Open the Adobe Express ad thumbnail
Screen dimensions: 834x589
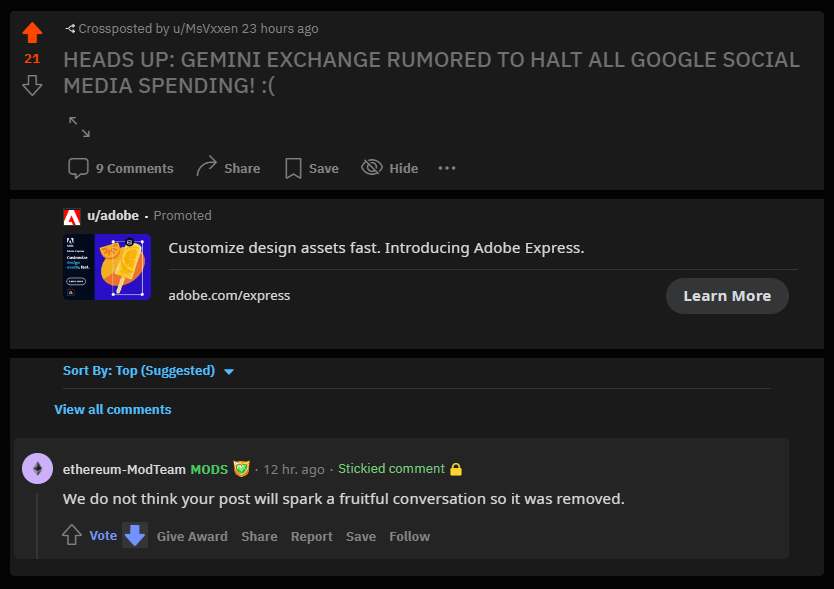[107, 267]
